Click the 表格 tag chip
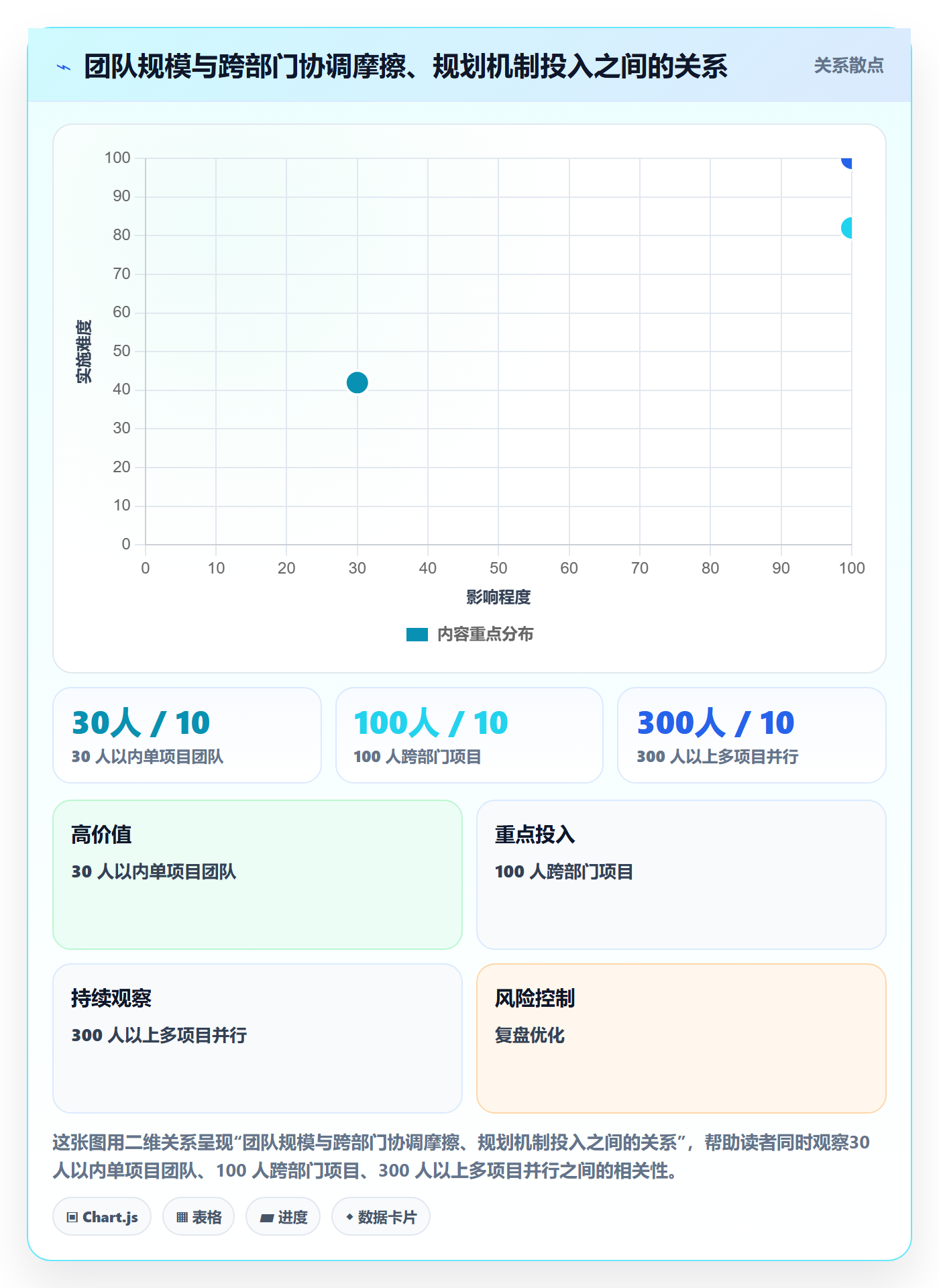The height and width of the screenshot is (1288, 939). point(199,1217)
